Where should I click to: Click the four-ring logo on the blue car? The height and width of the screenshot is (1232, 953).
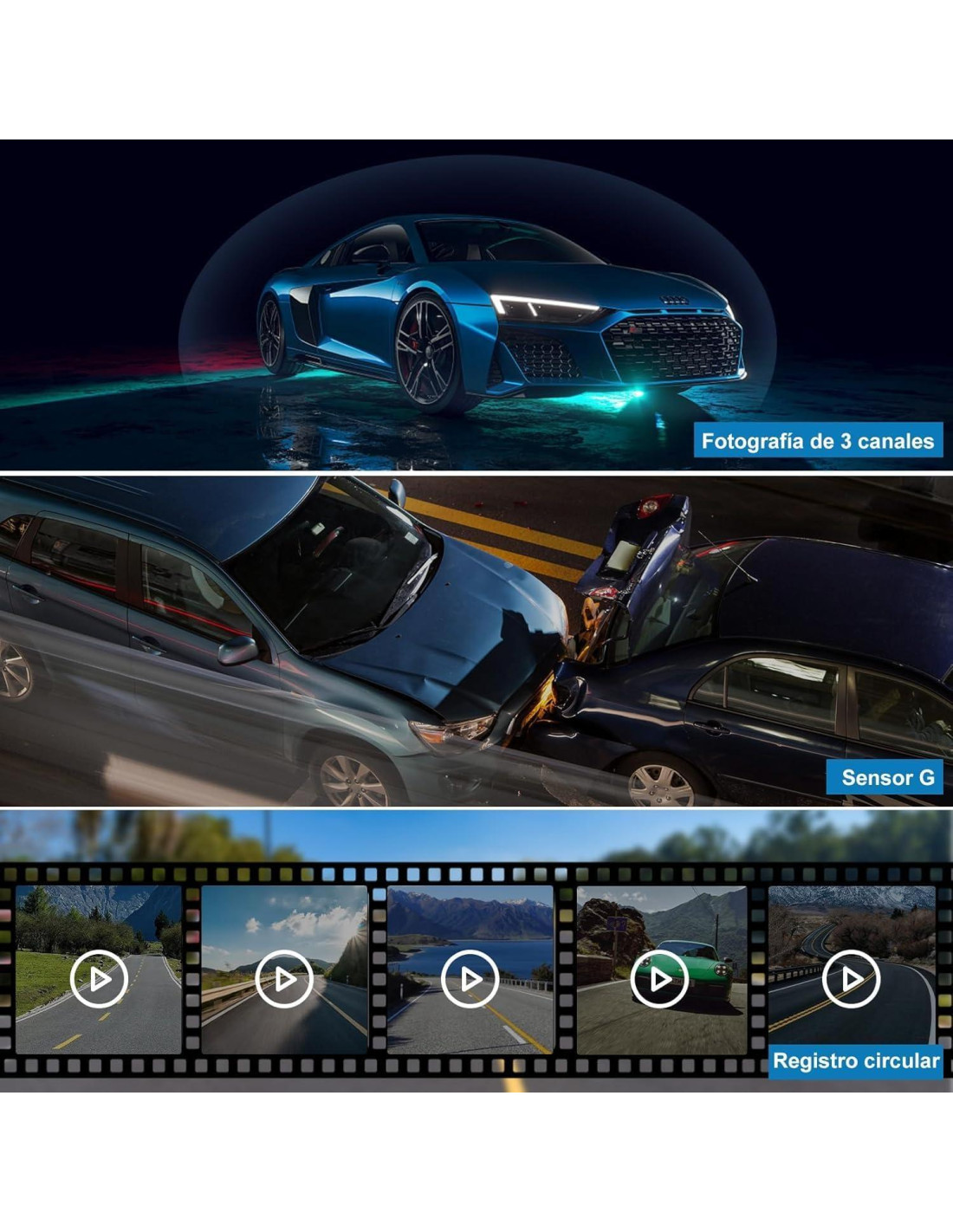click(x=673, y=300)
